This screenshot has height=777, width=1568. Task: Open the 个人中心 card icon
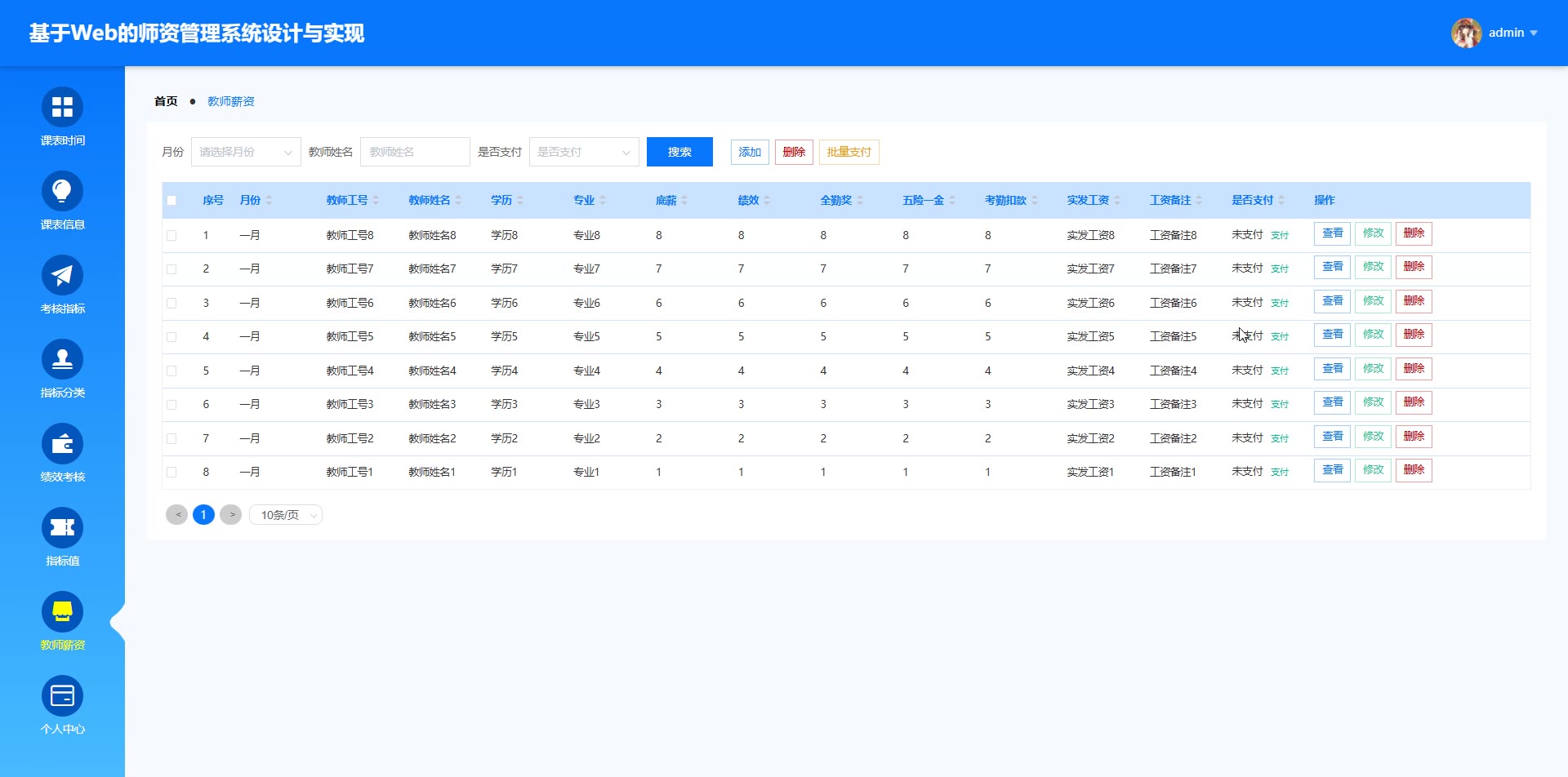62,696
